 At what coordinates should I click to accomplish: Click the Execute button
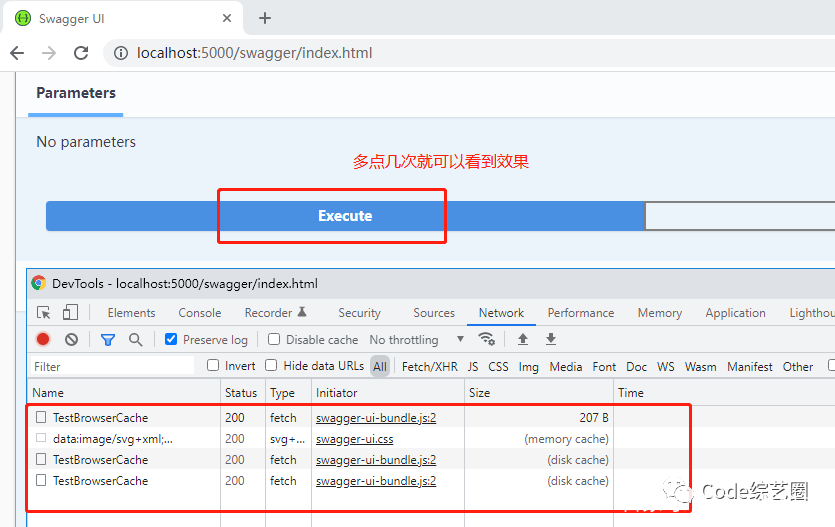point(345,216)
